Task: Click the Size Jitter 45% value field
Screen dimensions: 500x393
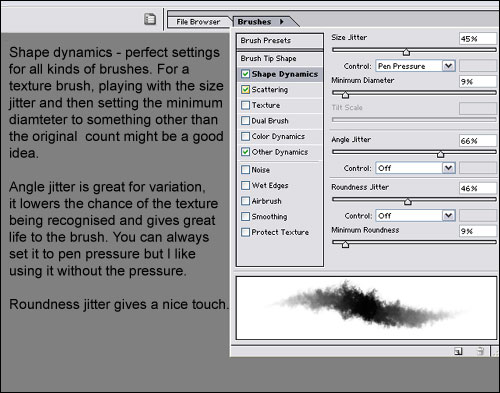Action: [x=478, y=39]
